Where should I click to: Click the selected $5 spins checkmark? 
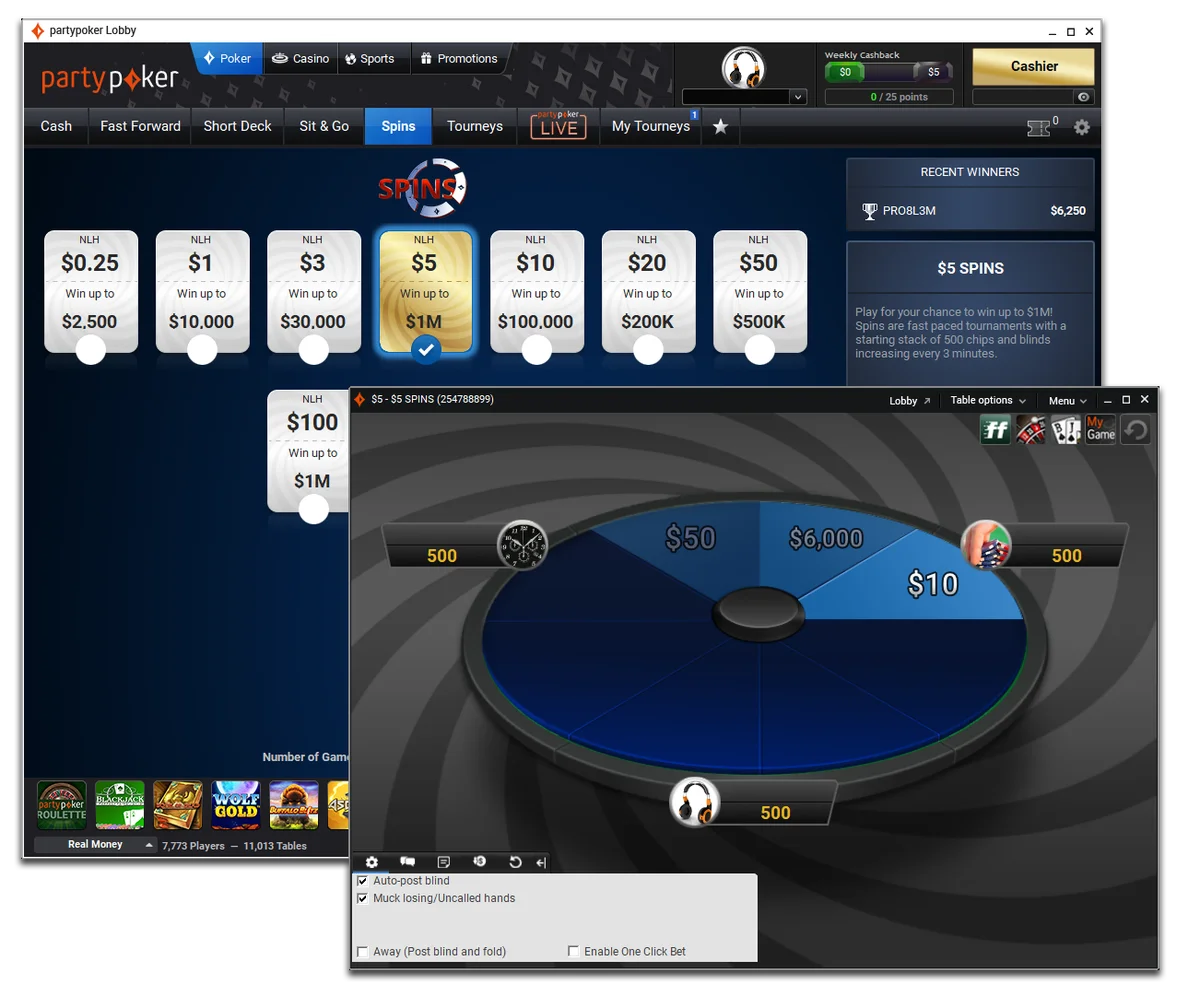(426, 349)
